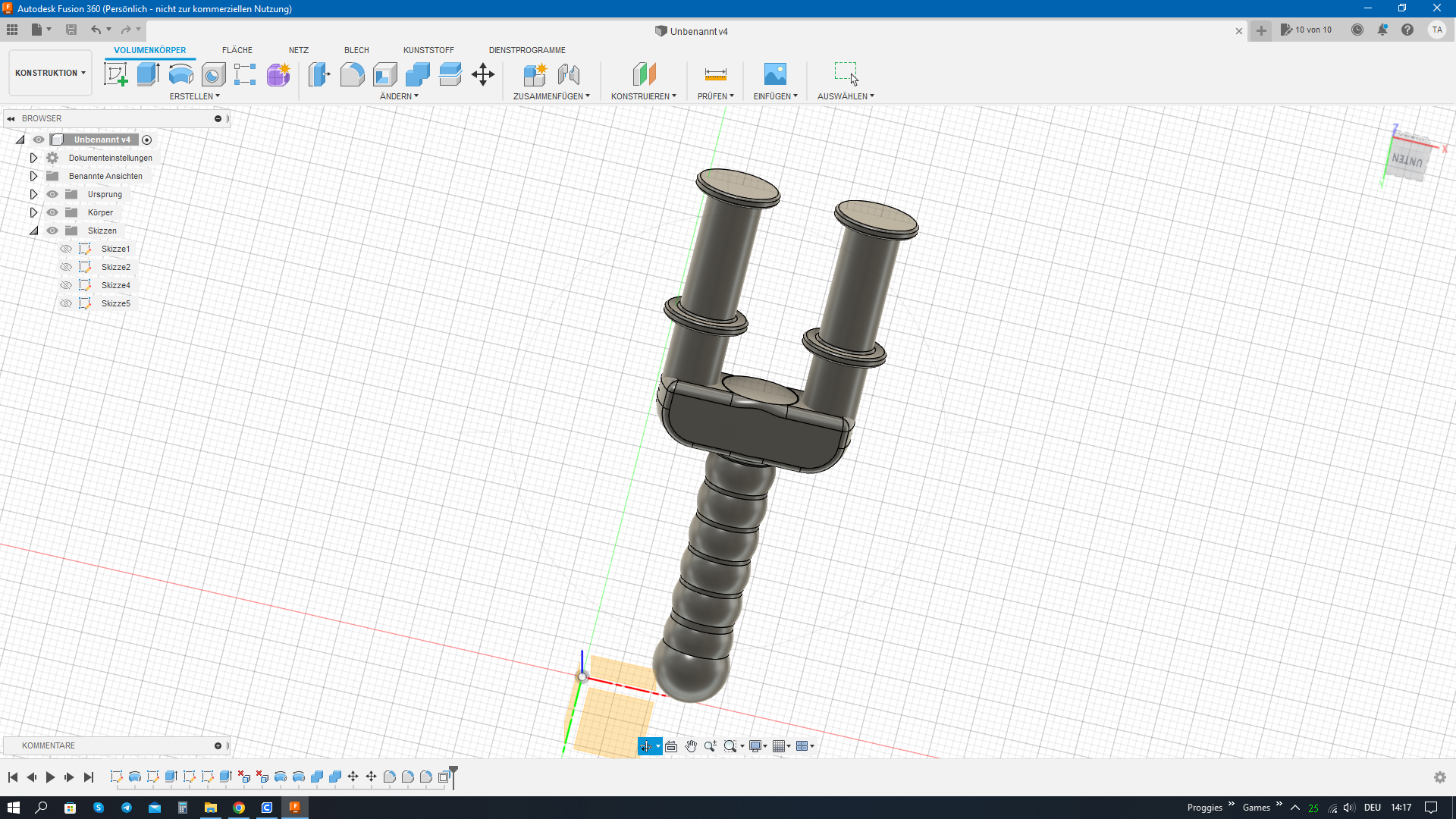This screenshot has height=819, width=1456.
Task: Play the design timeline
Action: click(50, 777)
